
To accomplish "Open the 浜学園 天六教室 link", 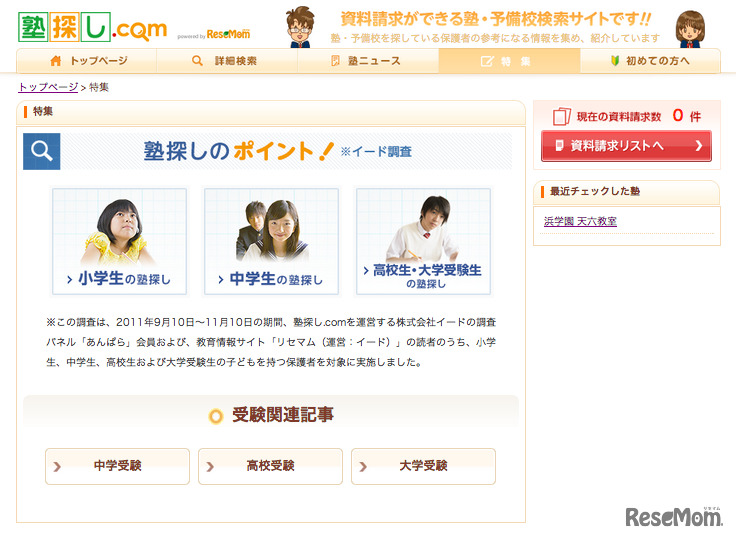I will 580,221.
